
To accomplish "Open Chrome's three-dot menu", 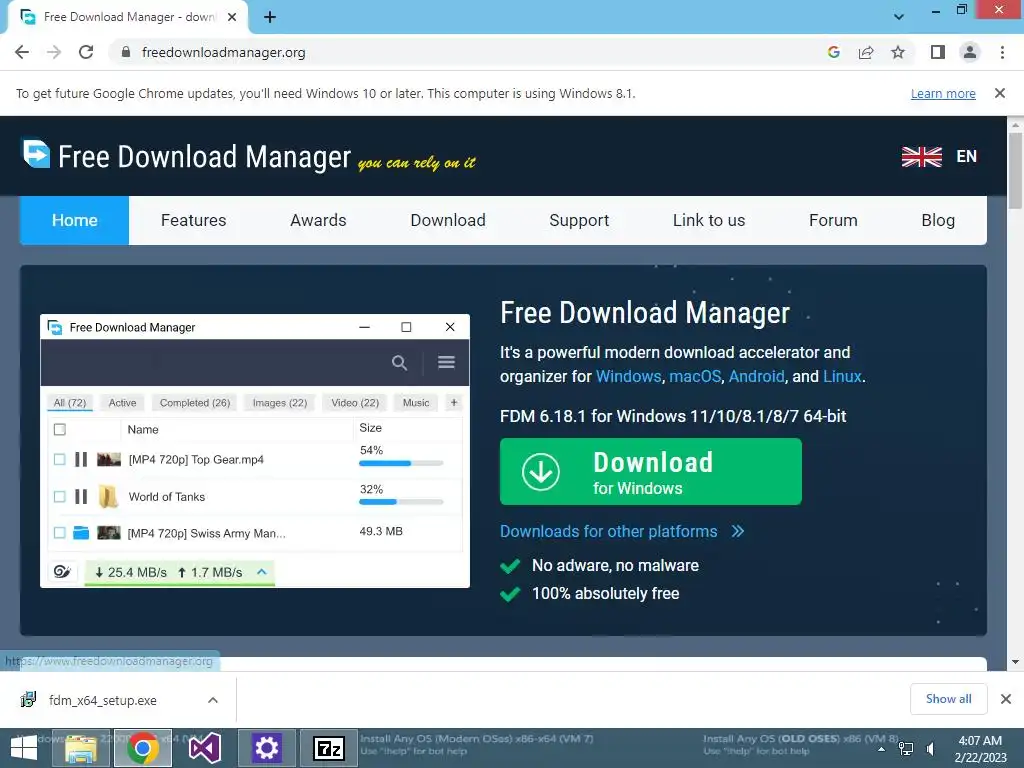I will (x=1002, y=52).
